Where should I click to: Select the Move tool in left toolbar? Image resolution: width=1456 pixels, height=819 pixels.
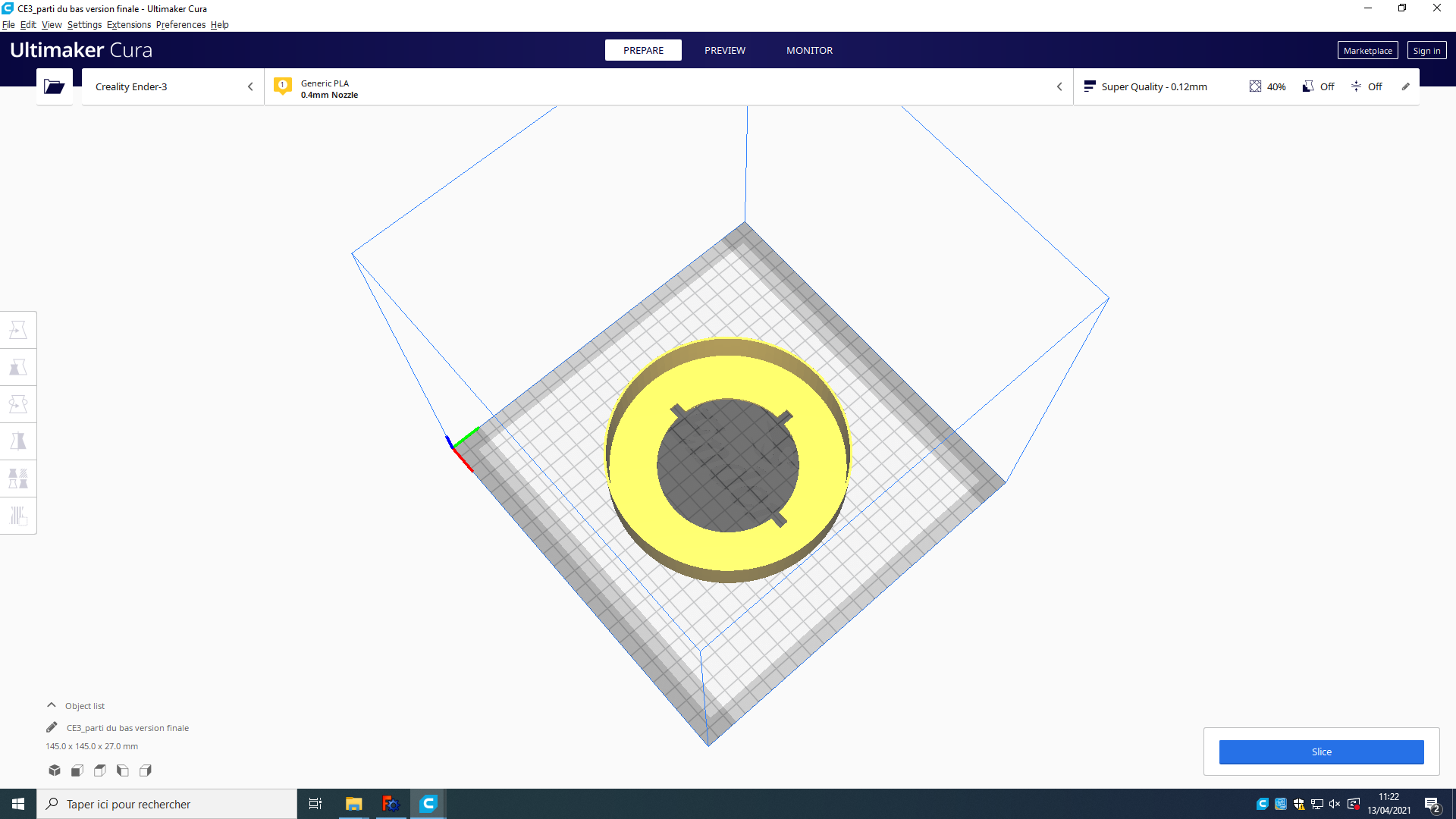18,330
